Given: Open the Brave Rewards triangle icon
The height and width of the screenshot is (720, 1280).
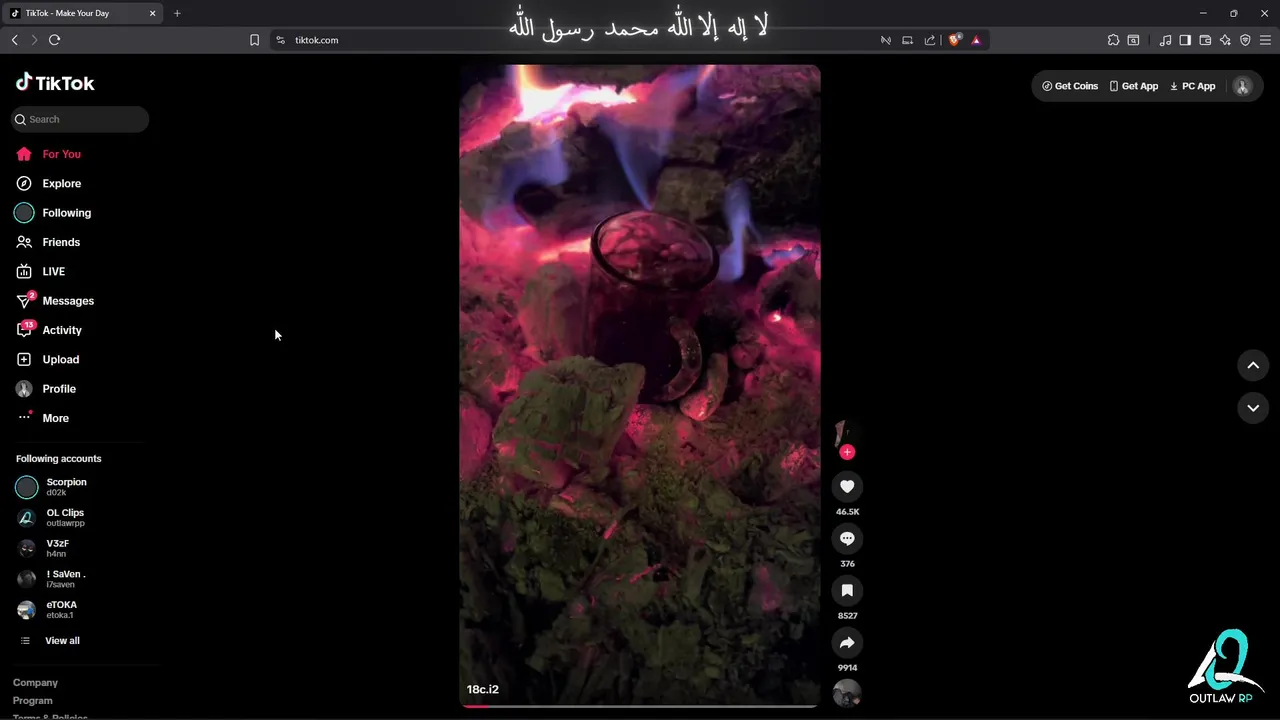Looking at the screenshot, I should [x=976, y=40].
